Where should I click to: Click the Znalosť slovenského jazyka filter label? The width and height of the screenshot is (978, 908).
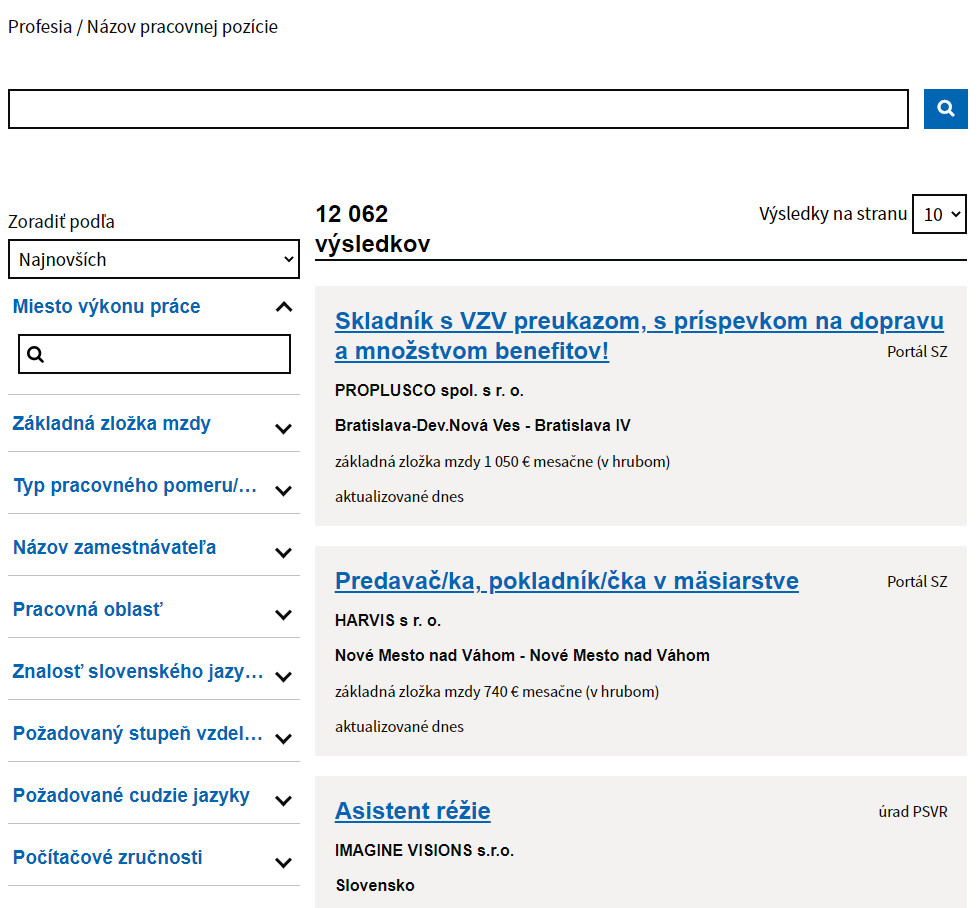point(138,671)
